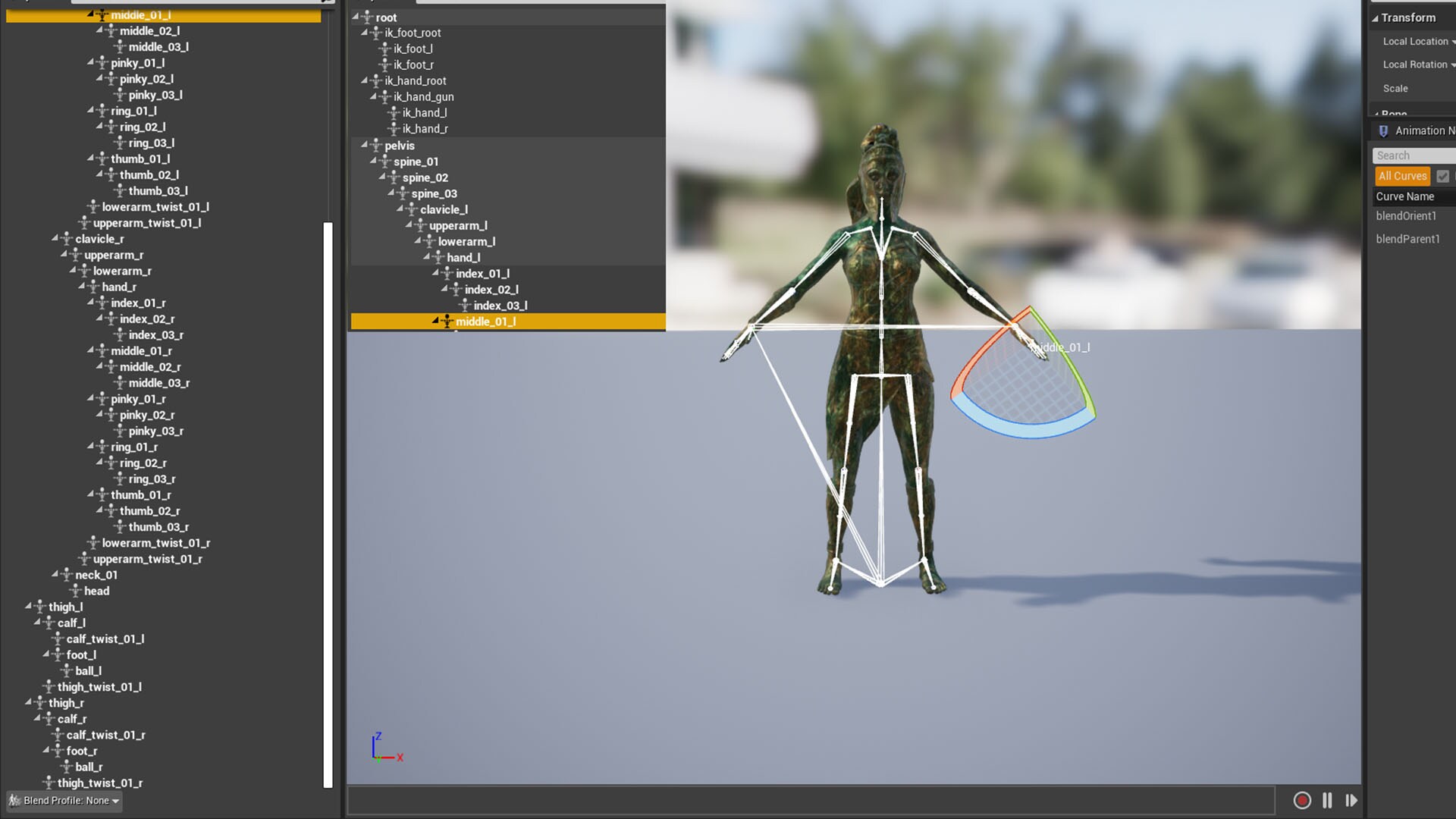Click bone icon next to pelvis

click(x=375, y=146)
